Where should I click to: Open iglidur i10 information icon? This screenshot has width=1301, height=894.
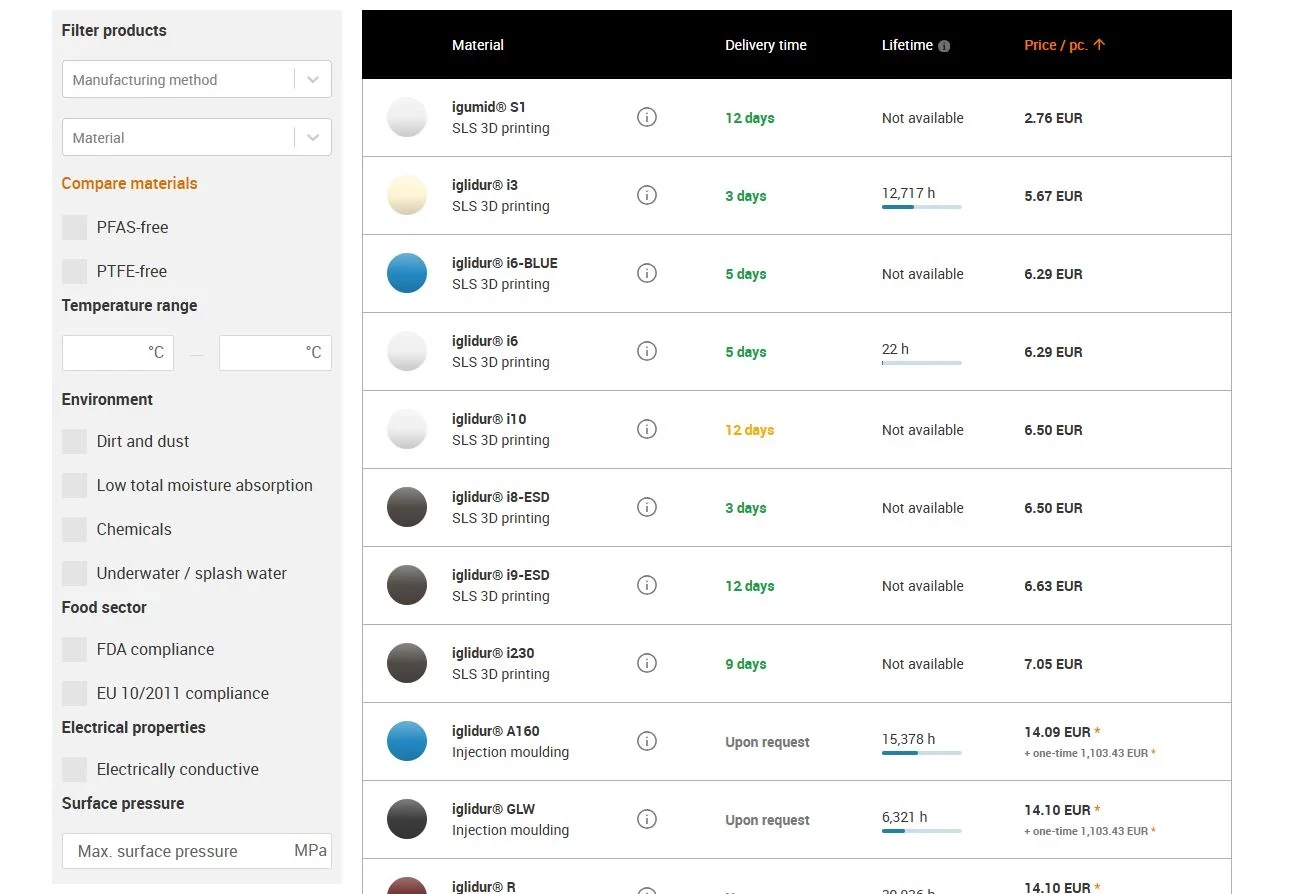tap(647, 430)
